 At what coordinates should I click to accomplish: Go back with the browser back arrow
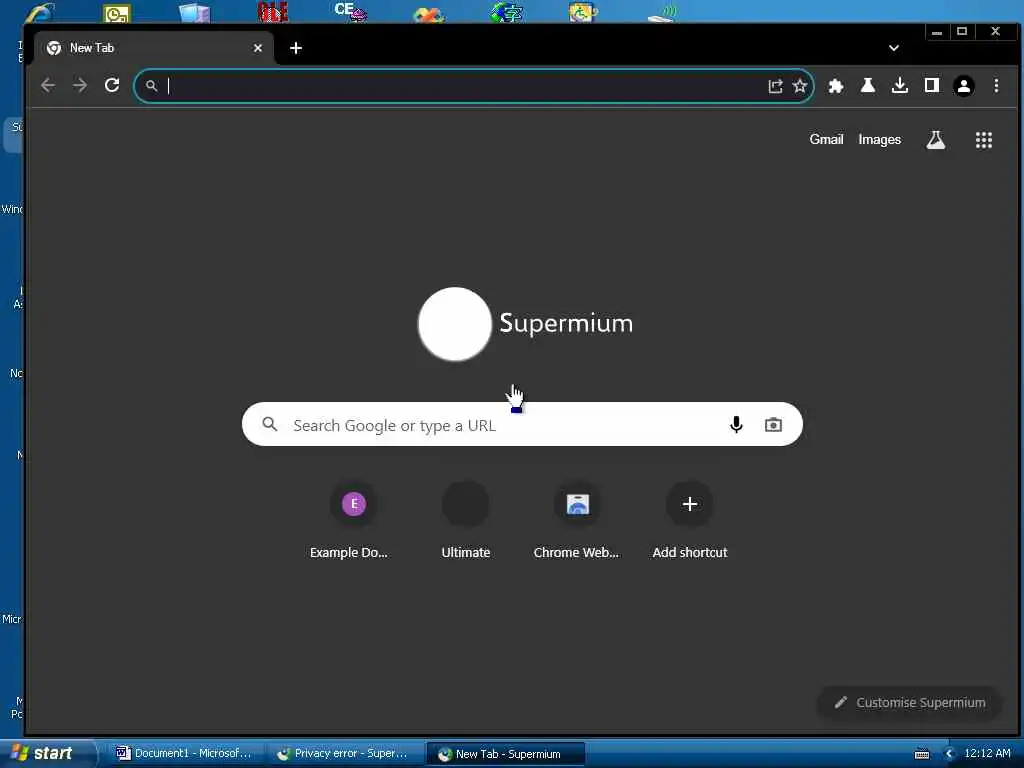pyautogui.click(x=48, y=86)
